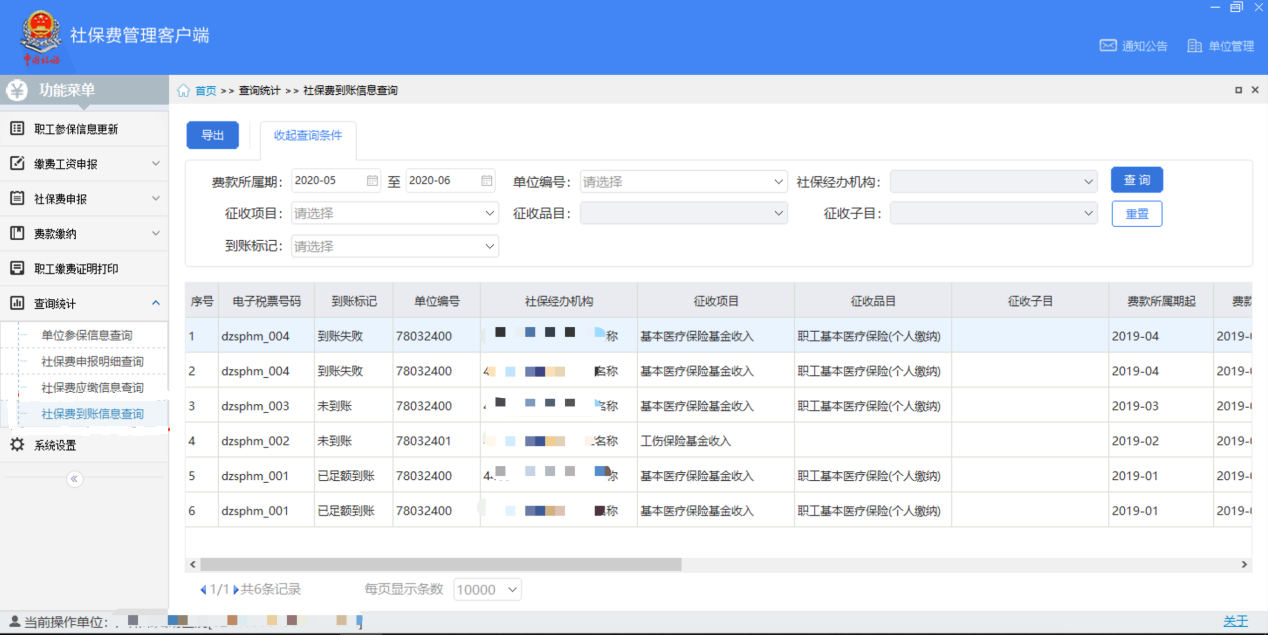Open 单位管理 building icon
1268x635 pixels.
tap(1194, 45)
